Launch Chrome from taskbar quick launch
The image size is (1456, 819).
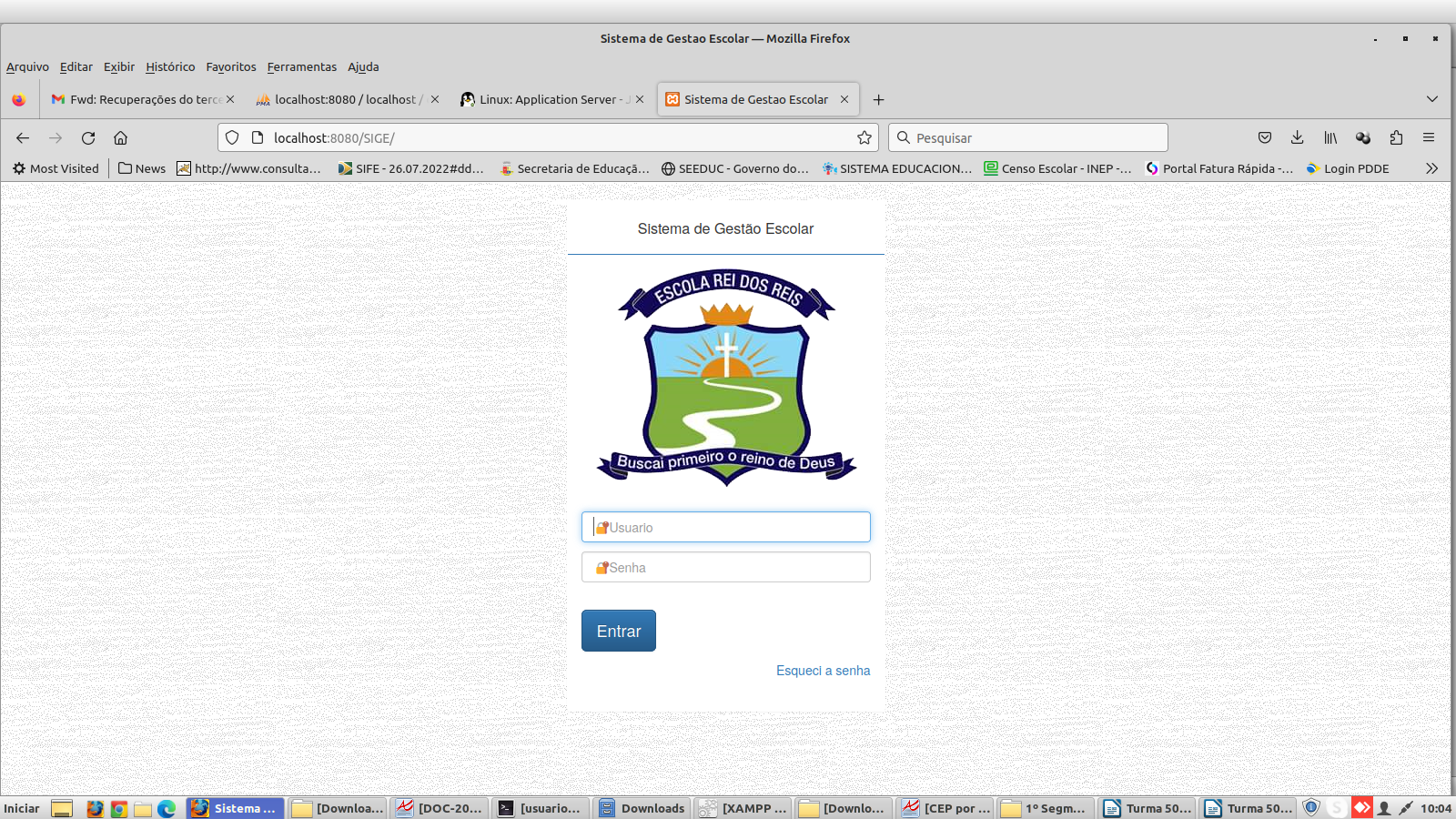pyautogui.click(x=118, y=808)
